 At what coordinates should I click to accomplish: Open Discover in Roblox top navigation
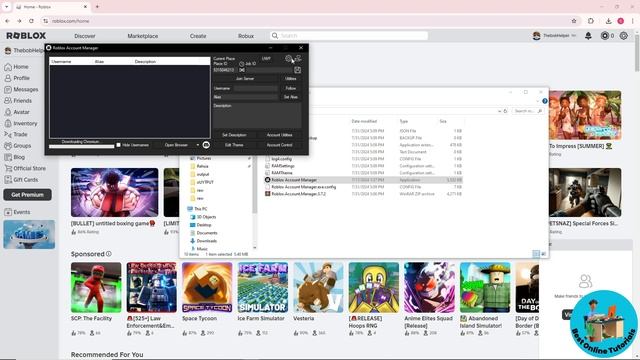point(85,36)
